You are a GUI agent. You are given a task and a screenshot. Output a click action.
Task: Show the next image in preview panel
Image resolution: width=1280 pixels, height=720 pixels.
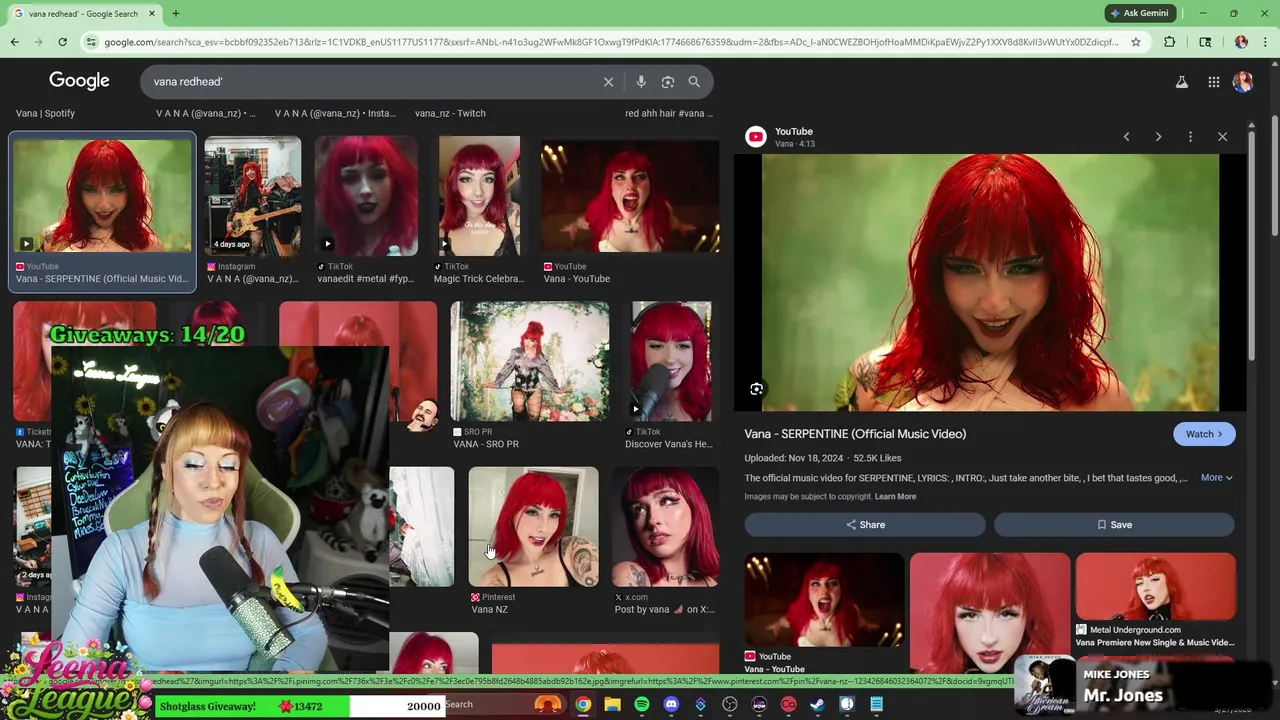1158,137
